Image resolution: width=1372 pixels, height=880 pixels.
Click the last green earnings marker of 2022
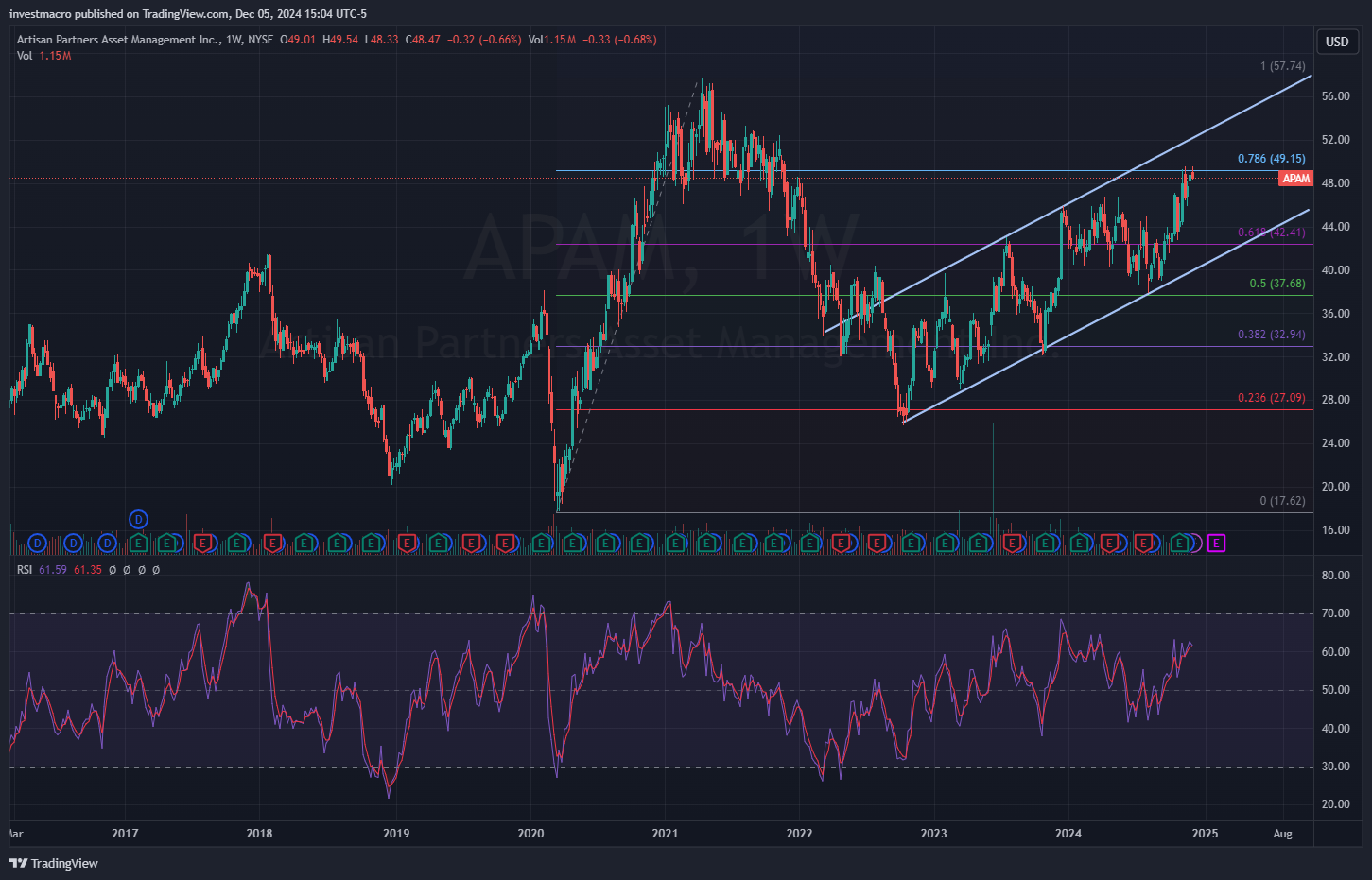tap(912, 544)
